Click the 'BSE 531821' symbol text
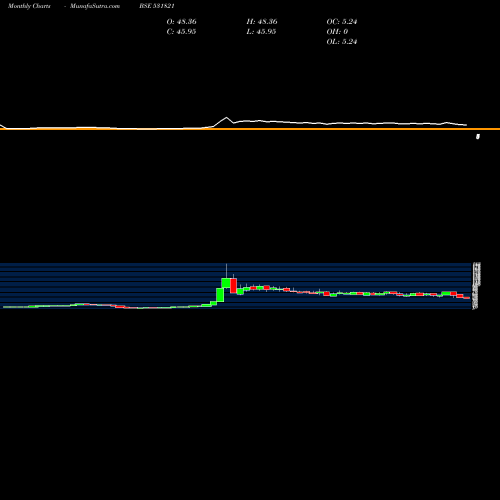Screen dimensions: 500x500 point(157,6)
